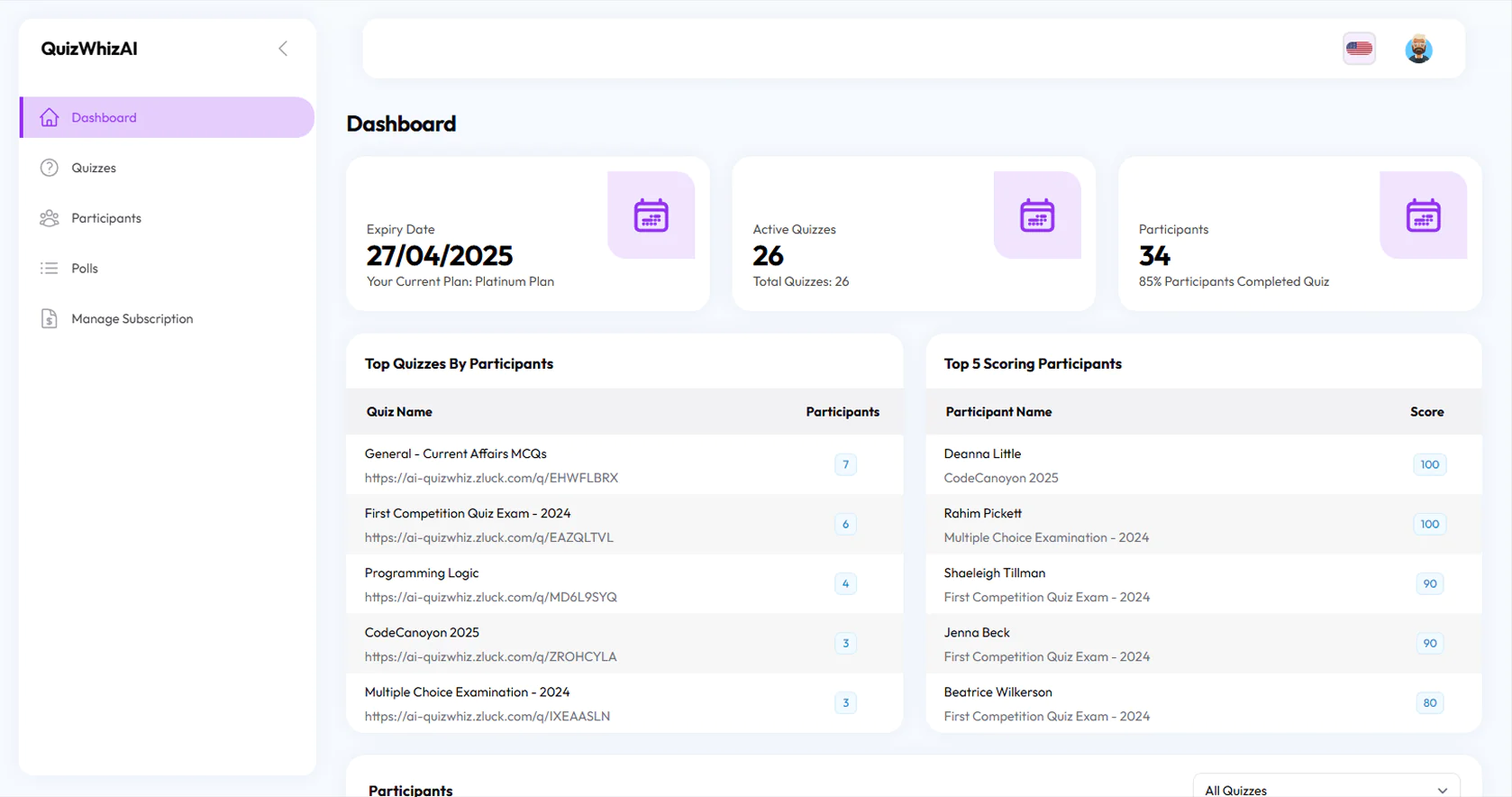Click the calendar icon on Participants card

click(1423, 215)
